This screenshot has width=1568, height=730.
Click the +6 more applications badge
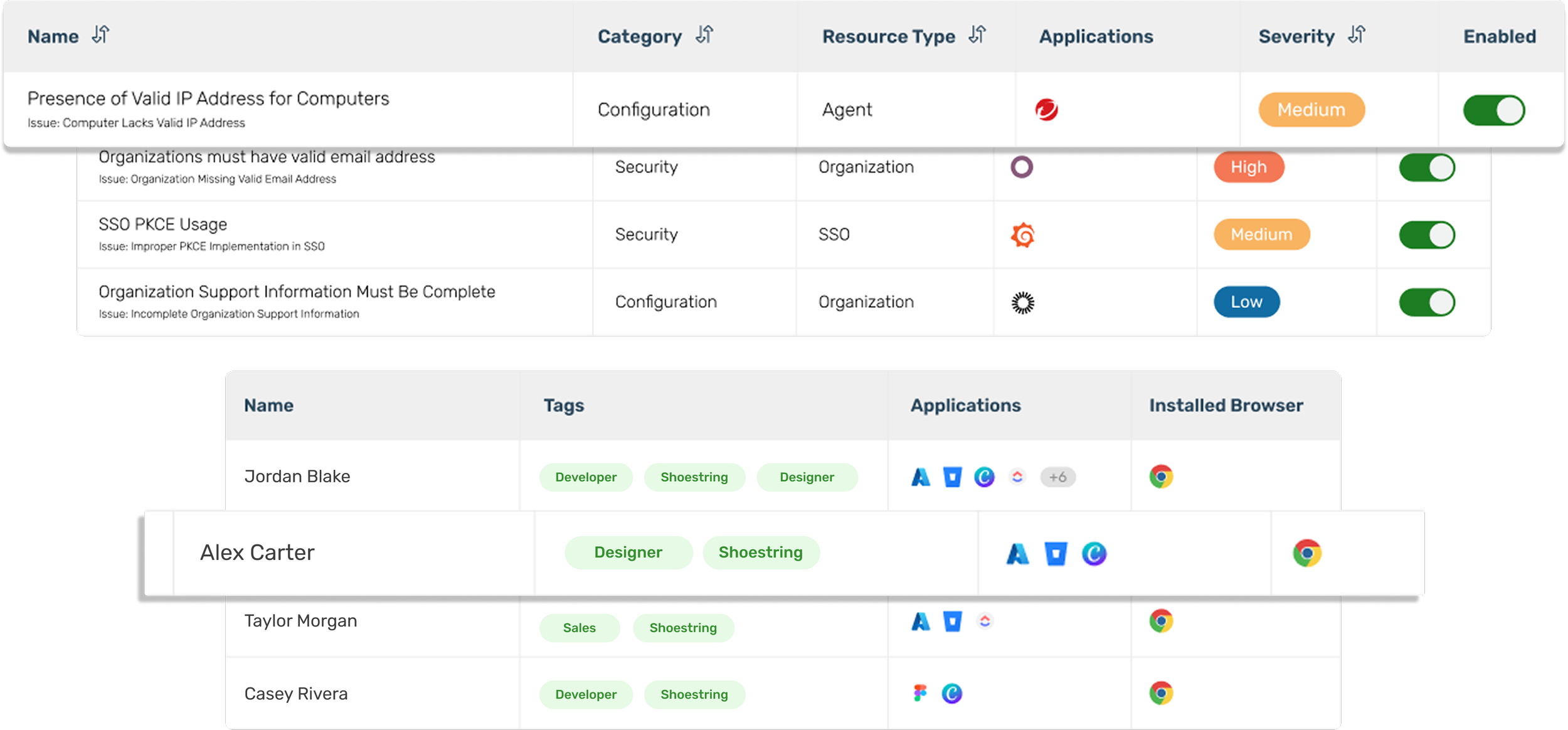(1057, 477)
